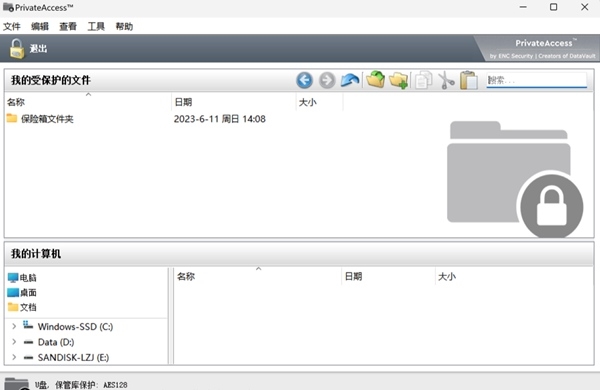Open the 文件 menu
600x390 pixels.
point(12,26)
